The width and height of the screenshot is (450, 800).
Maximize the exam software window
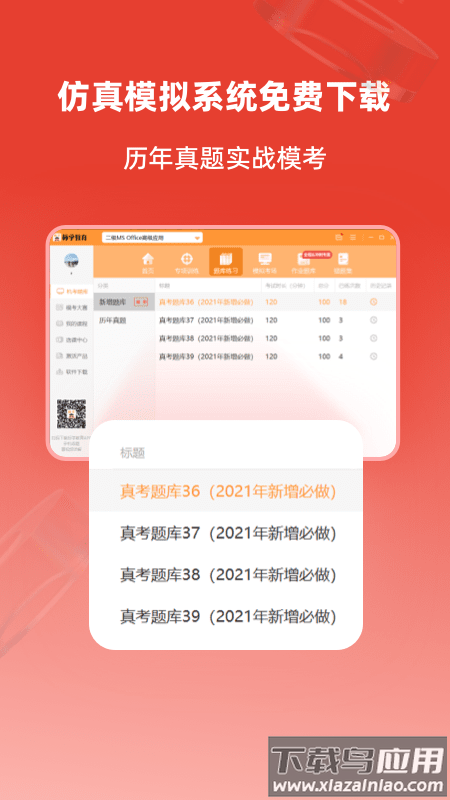point(382,238)
